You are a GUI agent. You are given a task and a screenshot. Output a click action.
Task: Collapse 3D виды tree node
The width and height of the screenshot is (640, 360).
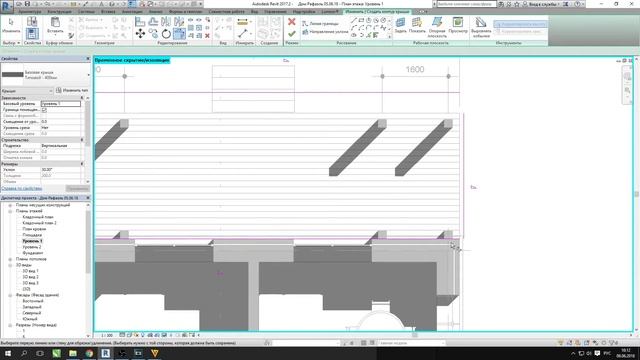10,265
